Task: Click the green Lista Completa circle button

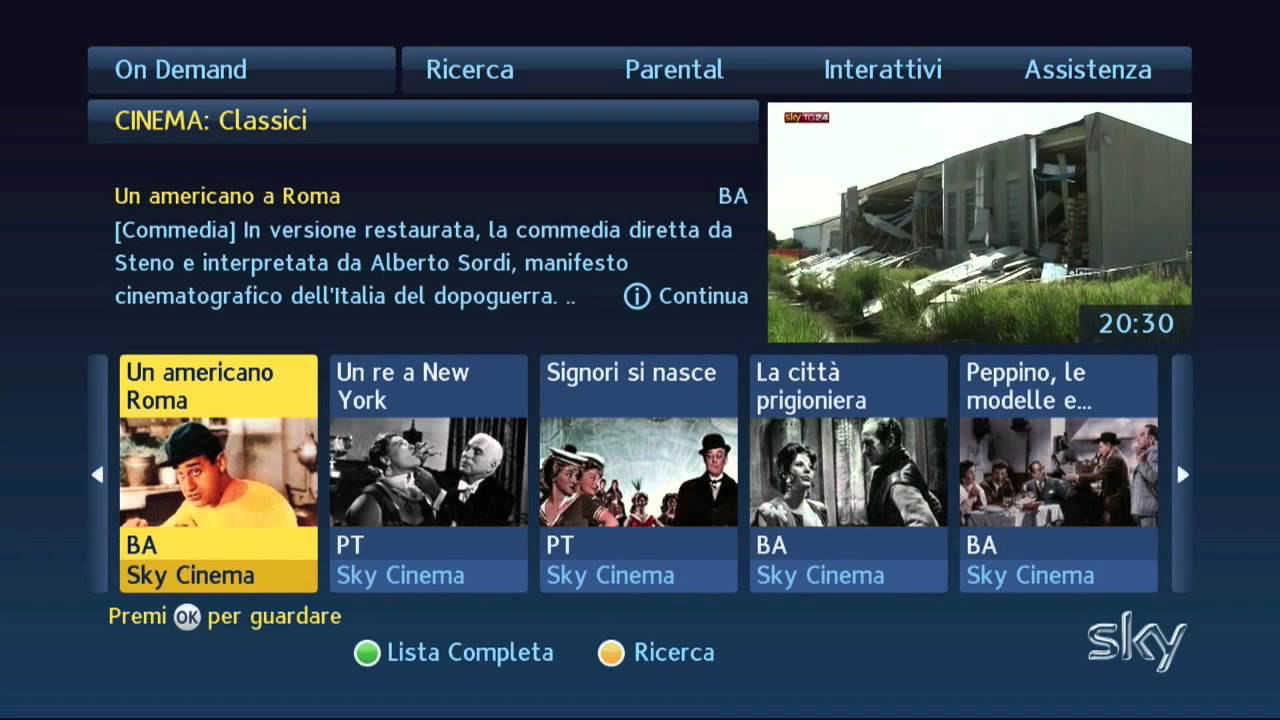Action: [367, 653]
